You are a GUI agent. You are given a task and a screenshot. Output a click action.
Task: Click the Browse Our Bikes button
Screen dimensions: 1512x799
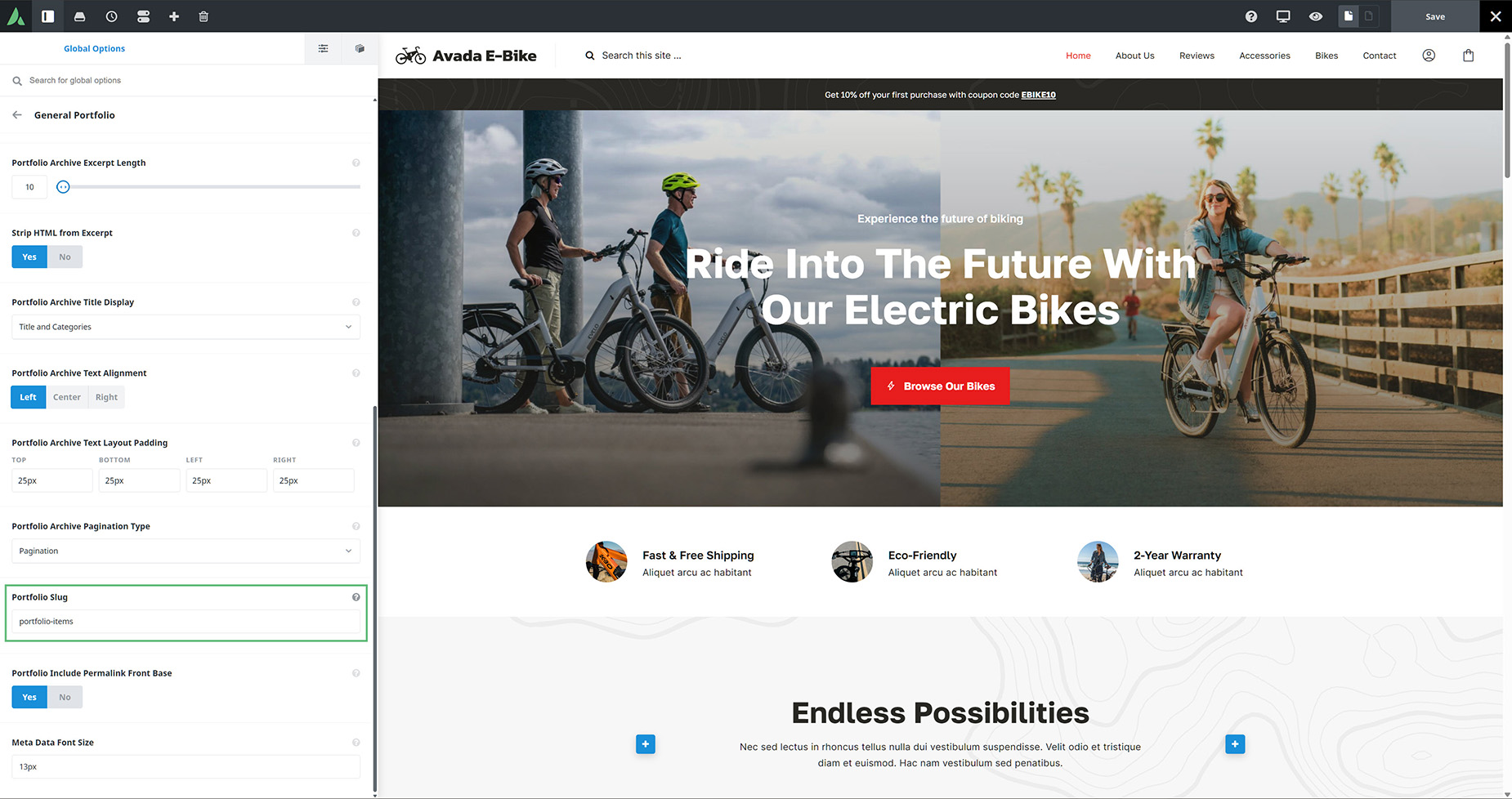(x=940, y=386)
